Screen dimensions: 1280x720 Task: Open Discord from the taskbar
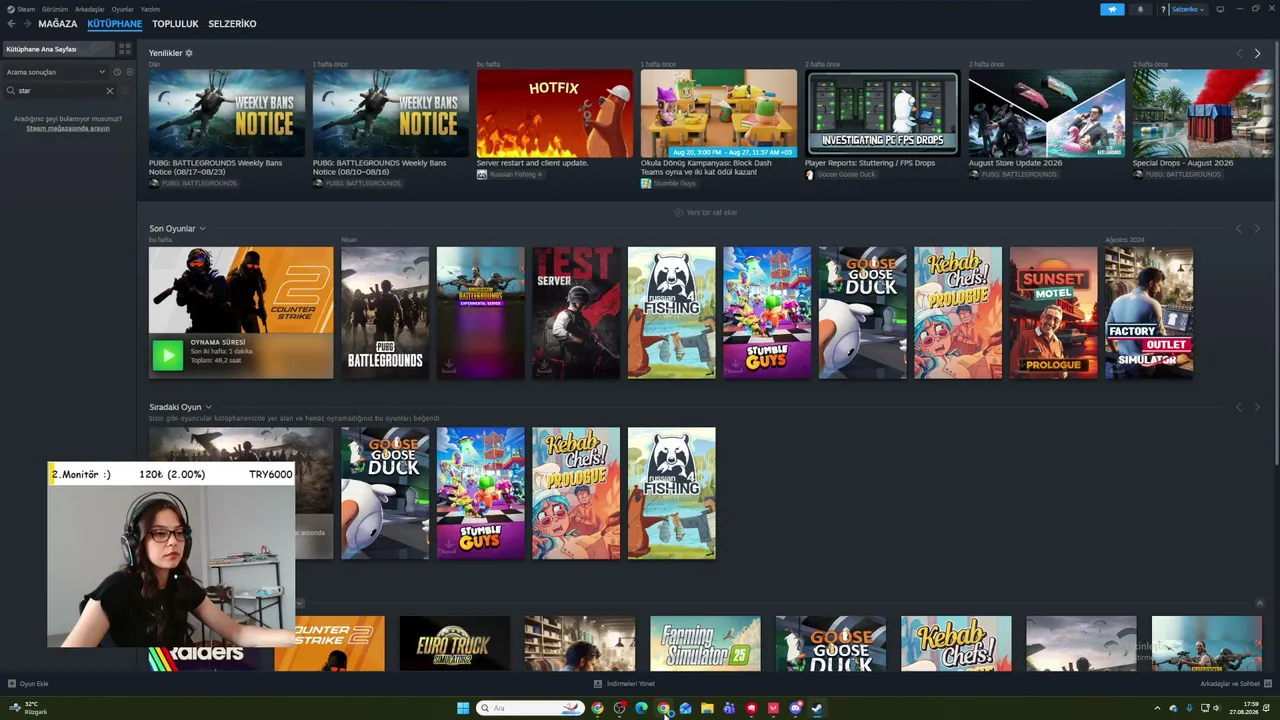pyautogui.click(x=795, y=708)
